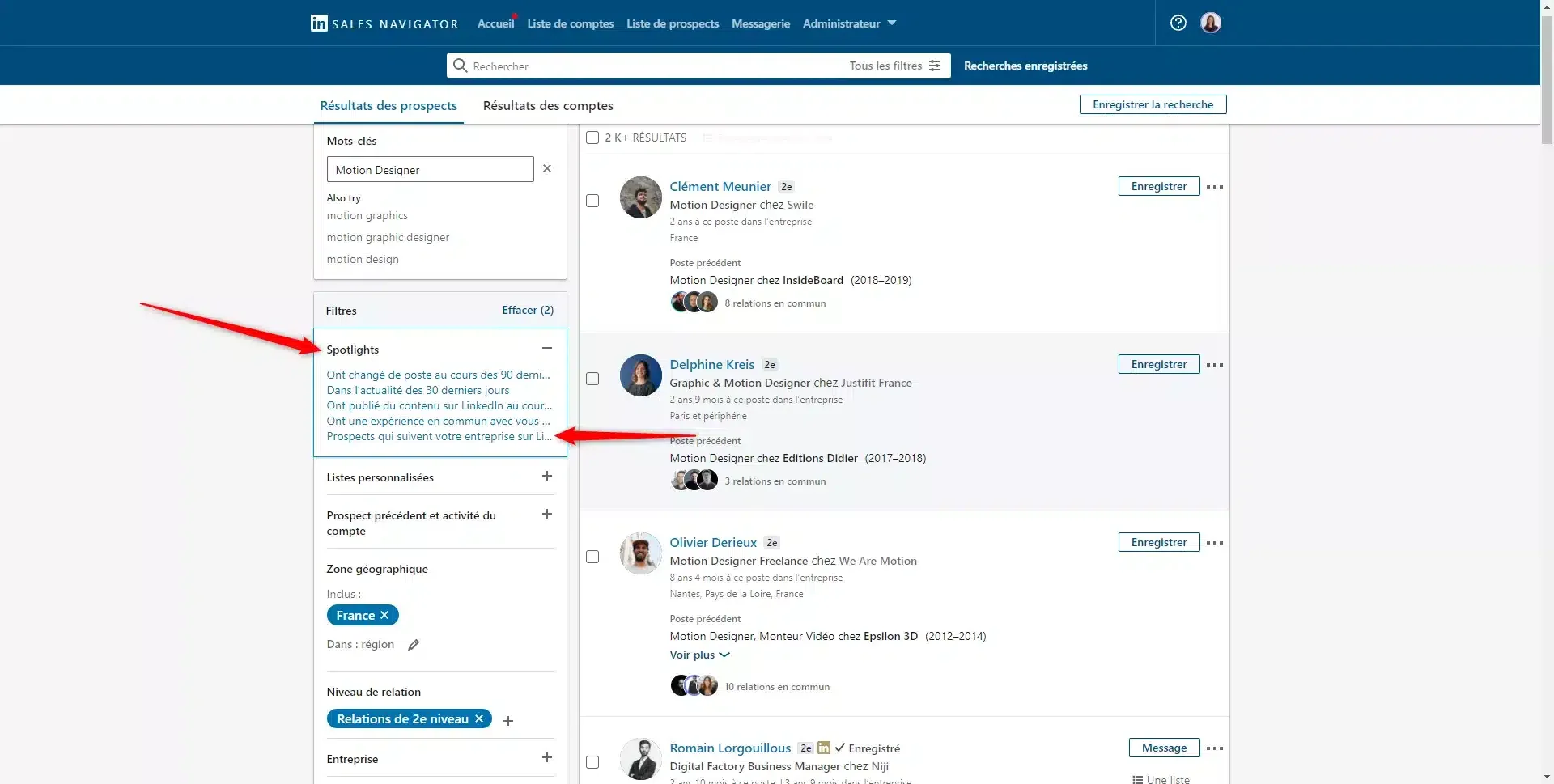Tick the checkbox for Olivier Derieux
Viewport: 1554px width, 784px height.
pyautogui.click(x=592, y=557)
